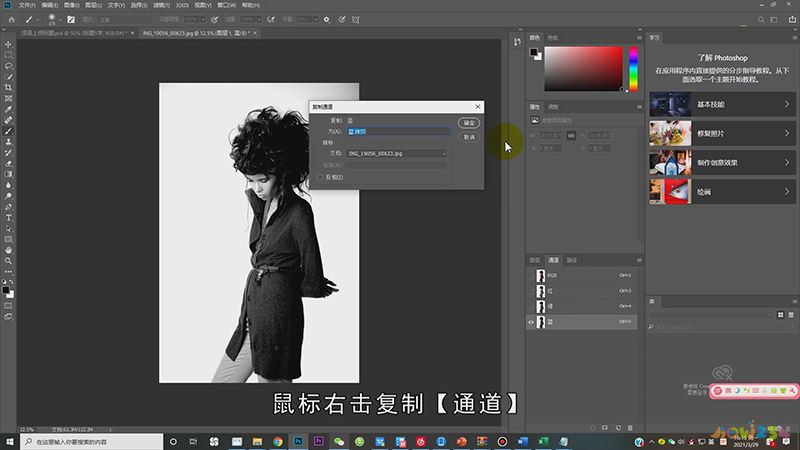The width and height of the screenshot is (800, 450).
Task: Select the Eraser tool
Action: tap(8, 163)
